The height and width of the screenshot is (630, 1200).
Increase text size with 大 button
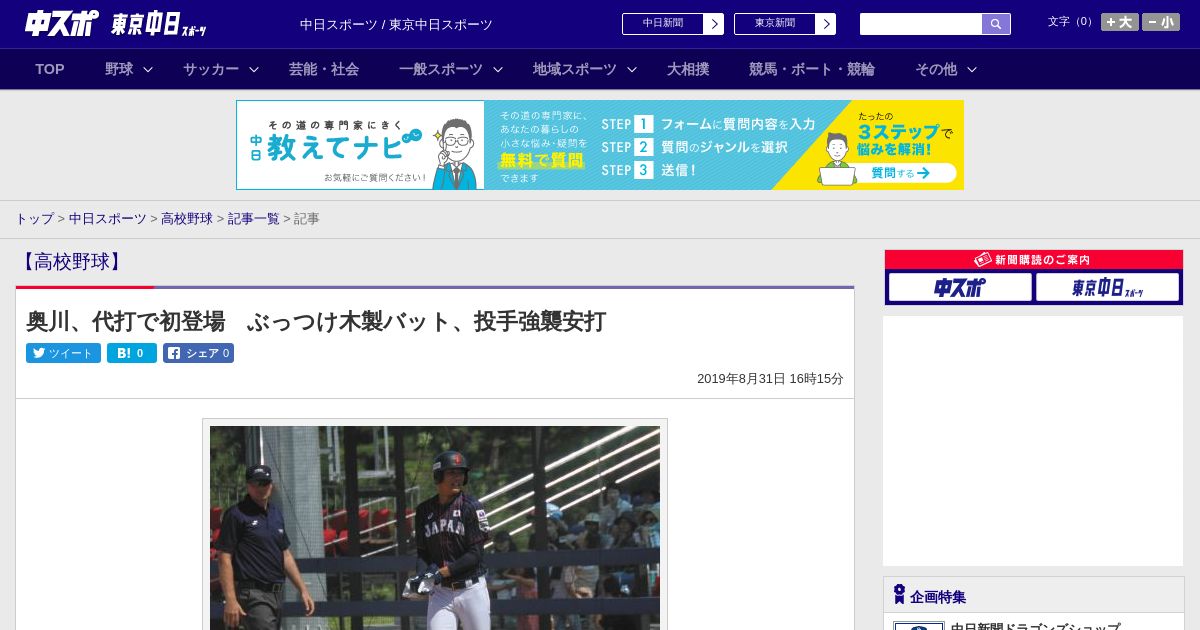click(1119, 22)
